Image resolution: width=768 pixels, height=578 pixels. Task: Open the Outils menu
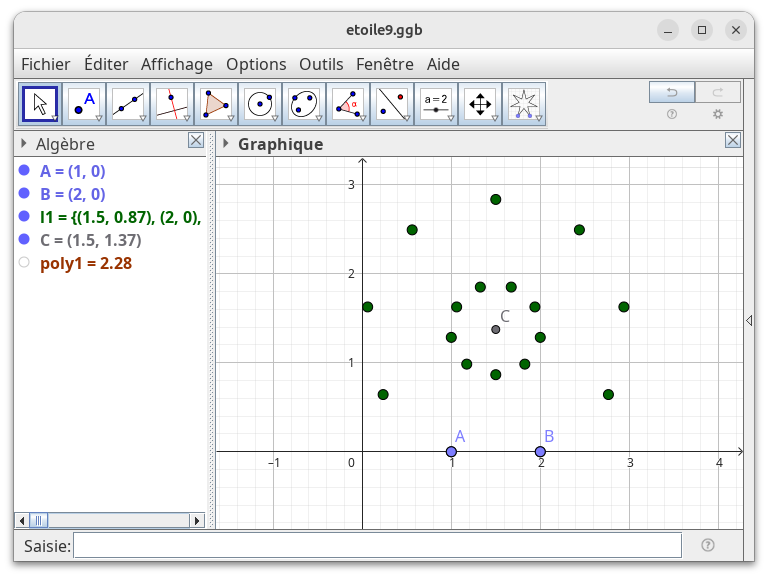click(321, 64)
